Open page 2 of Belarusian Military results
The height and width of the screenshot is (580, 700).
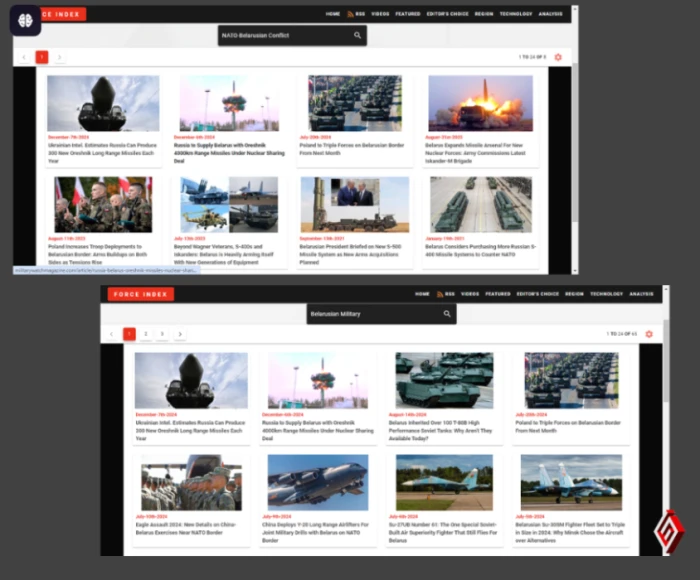pos(146,334)
